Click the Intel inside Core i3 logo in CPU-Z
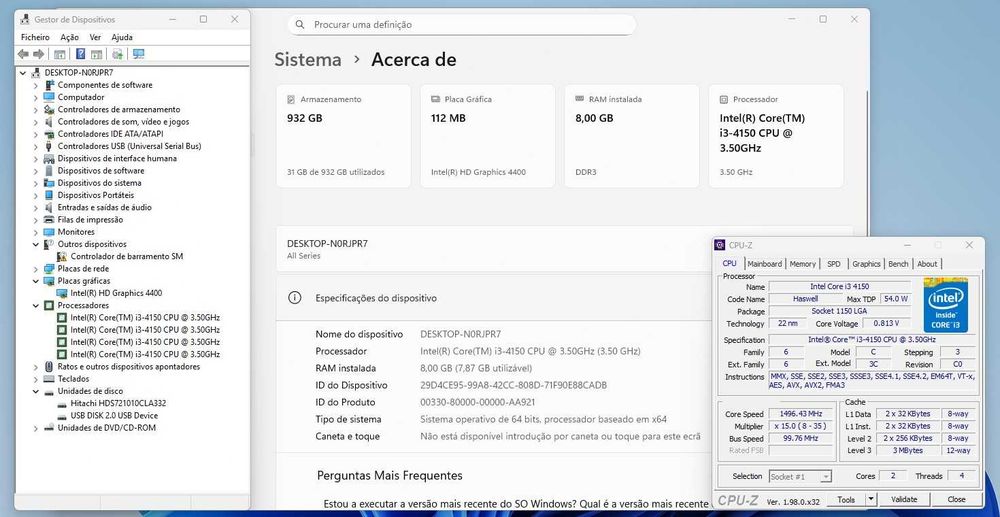 point(945,305)
